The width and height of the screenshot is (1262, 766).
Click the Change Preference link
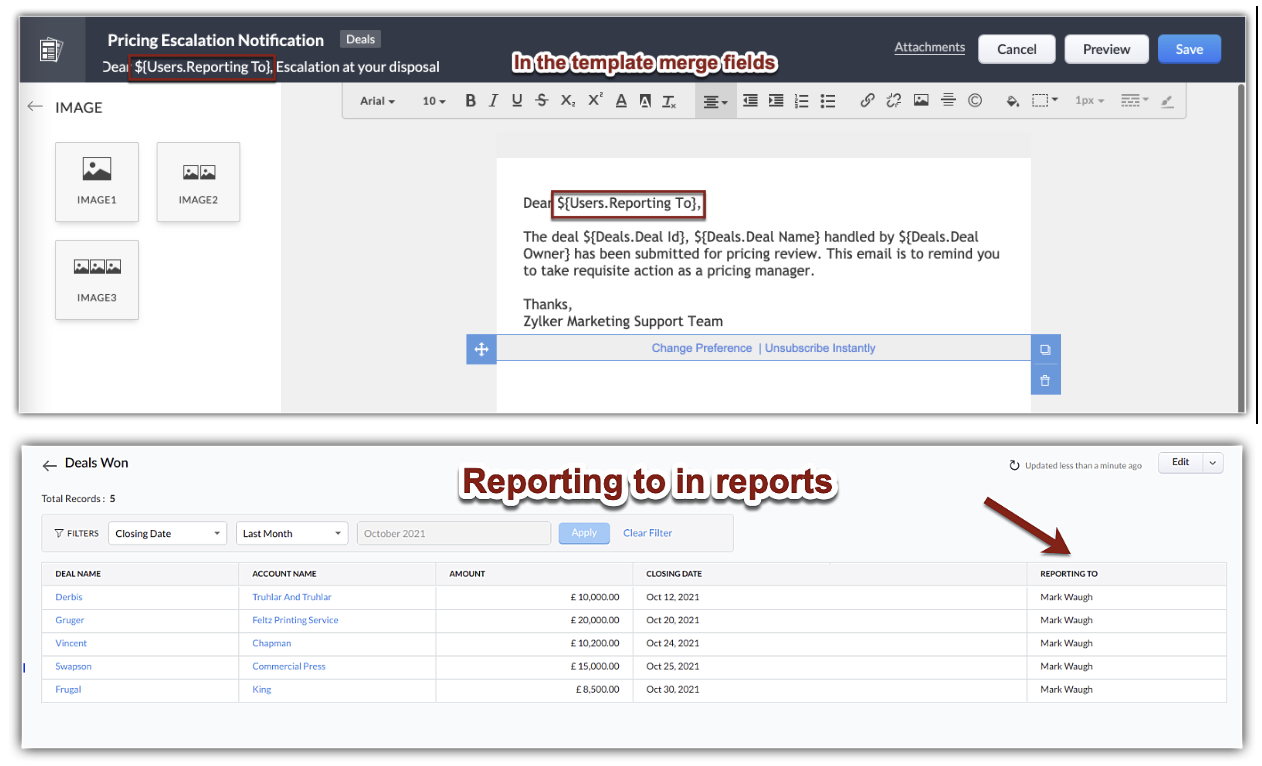click(x=702, y=348)
